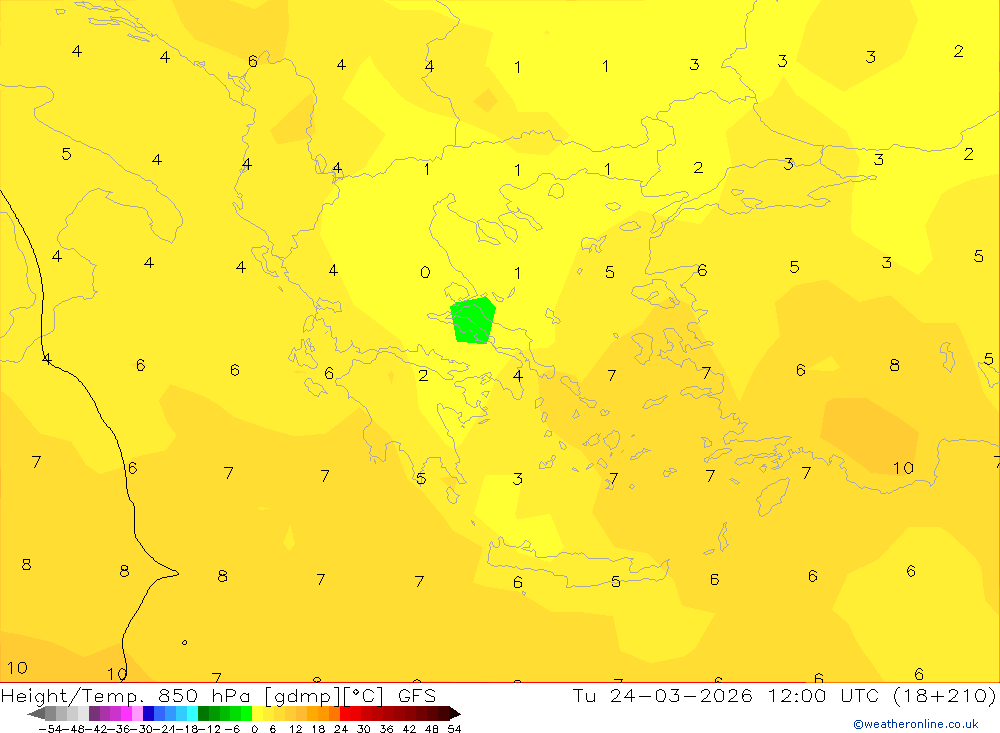
Task: Click the 12 label on the color scale
Action: click(295, 729)
